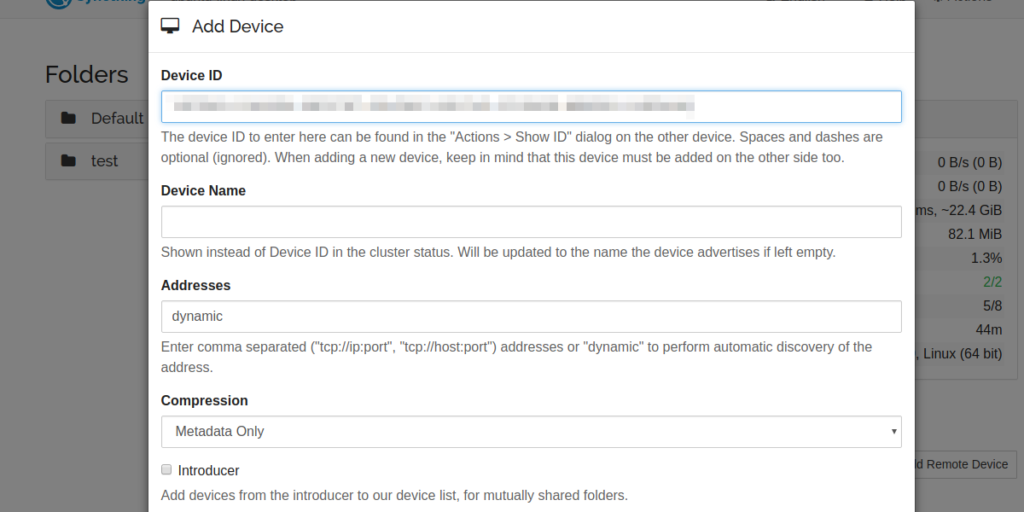Screen dimensions: 1024x512
Task: Click the folder icon next to Default
Action: [69, 118]
